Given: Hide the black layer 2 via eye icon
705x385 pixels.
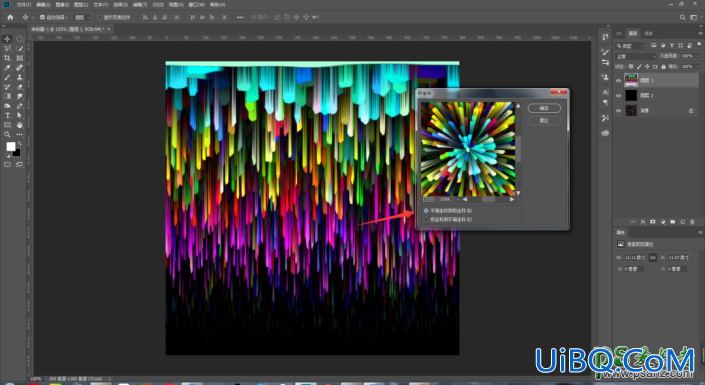Looking at the screenshot, I should 618,95.
